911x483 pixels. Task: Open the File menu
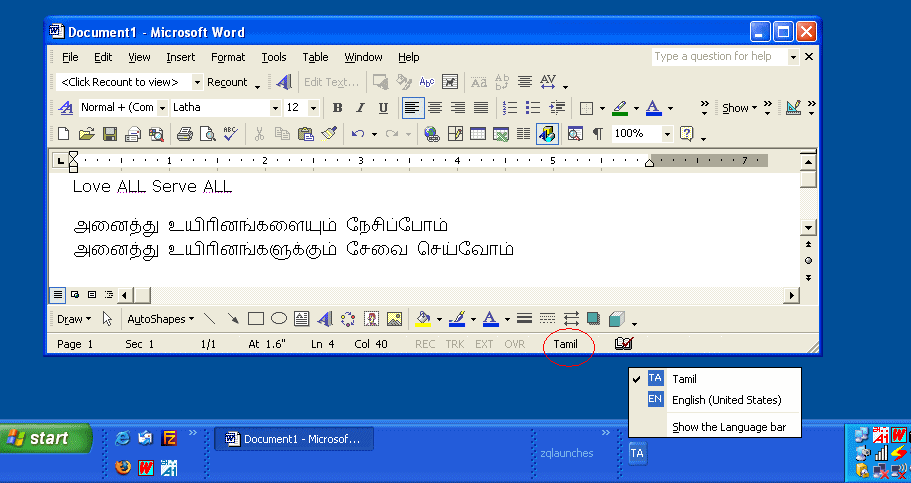coord(70,57)
